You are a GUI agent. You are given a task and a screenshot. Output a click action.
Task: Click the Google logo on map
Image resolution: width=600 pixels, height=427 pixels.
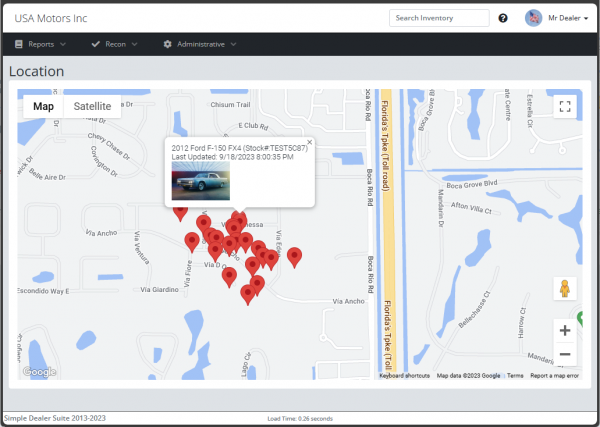[39, 372]
